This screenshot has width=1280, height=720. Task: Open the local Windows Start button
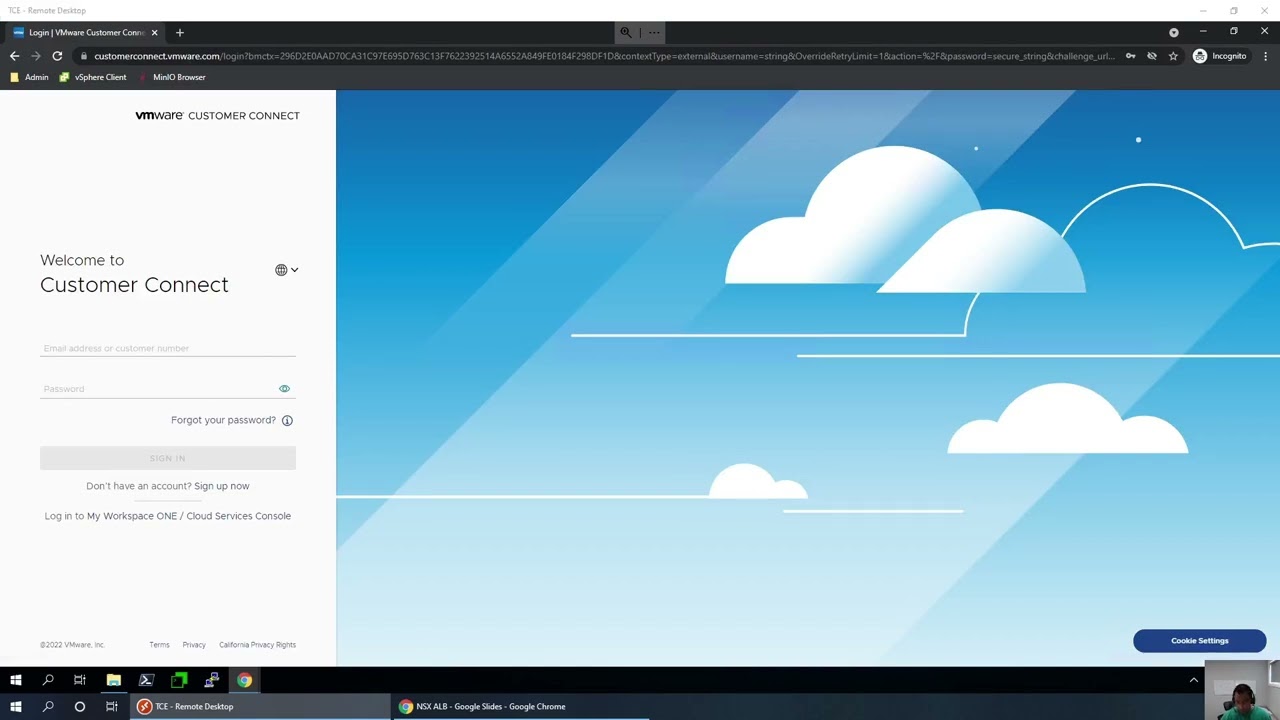click(x=16, y=706)
